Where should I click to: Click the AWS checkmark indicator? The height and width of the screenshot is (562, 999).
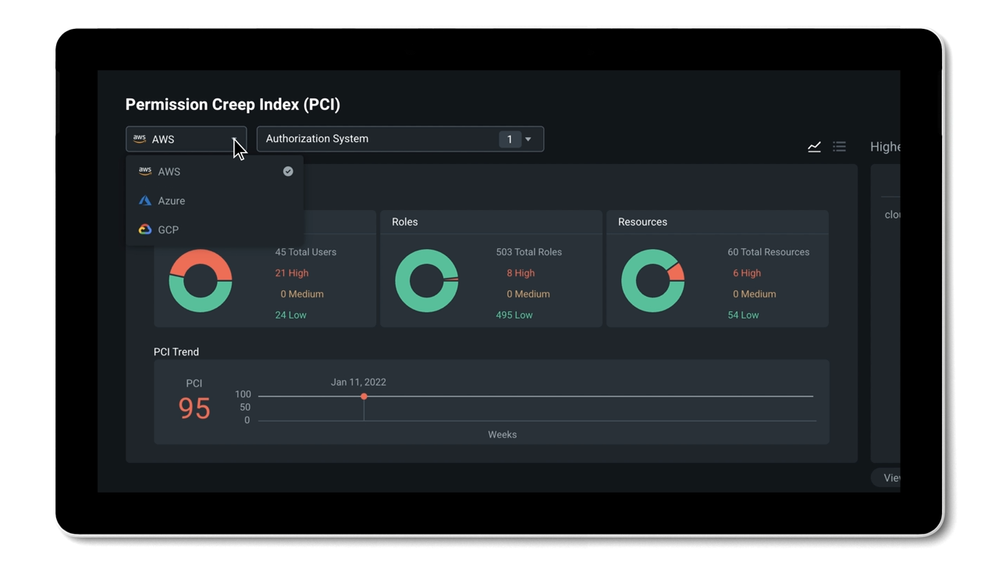coord(288,171)
